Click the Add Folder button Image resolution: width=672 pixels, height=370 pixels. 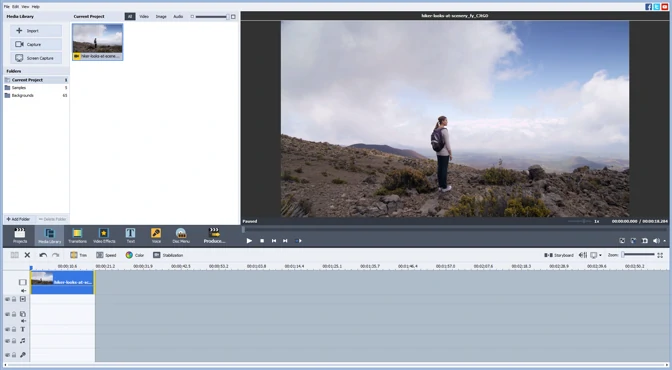(x=18, y=219)
